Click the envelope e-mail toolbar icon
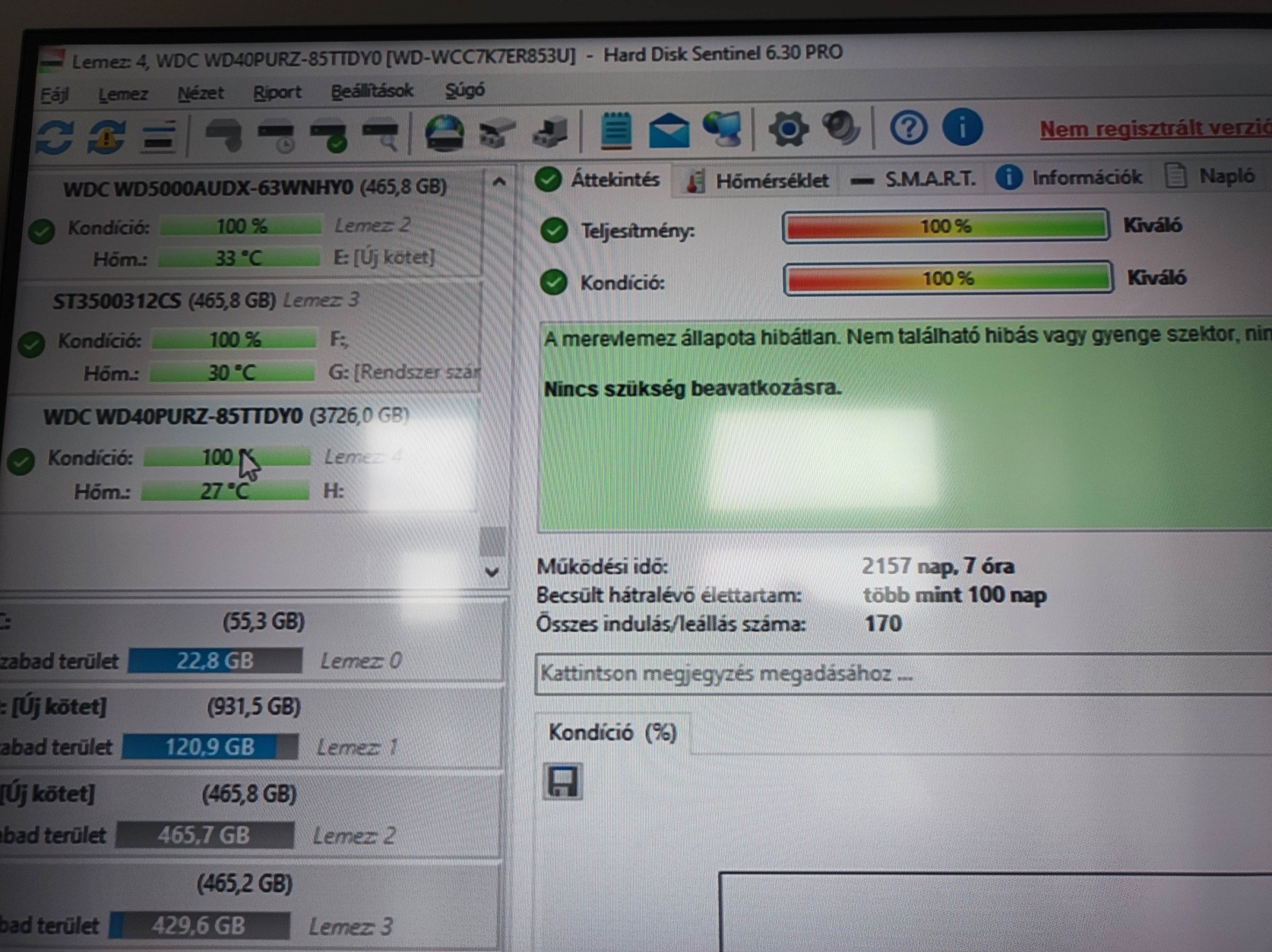 pyautogui.click(x=669, y=130)
